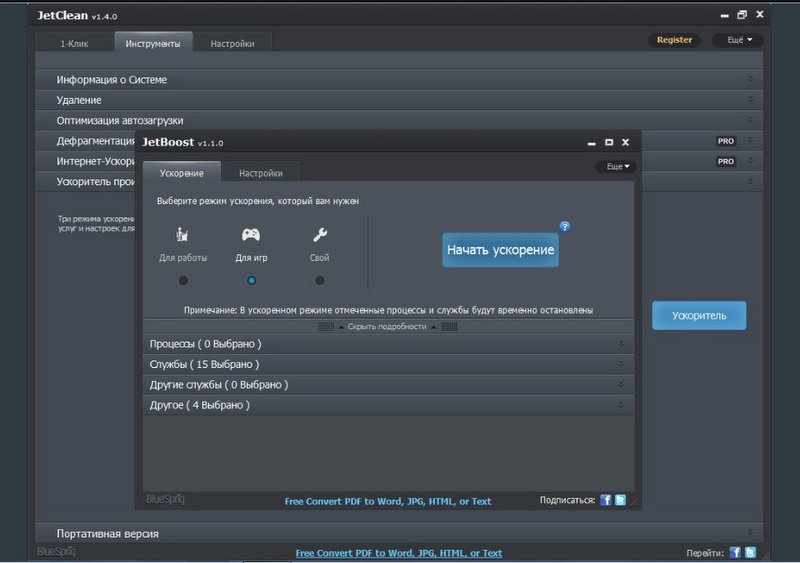Select the game controller mode icon
Image resolution: width=800 pixels, height=563 pixels.
pos(251,234)
